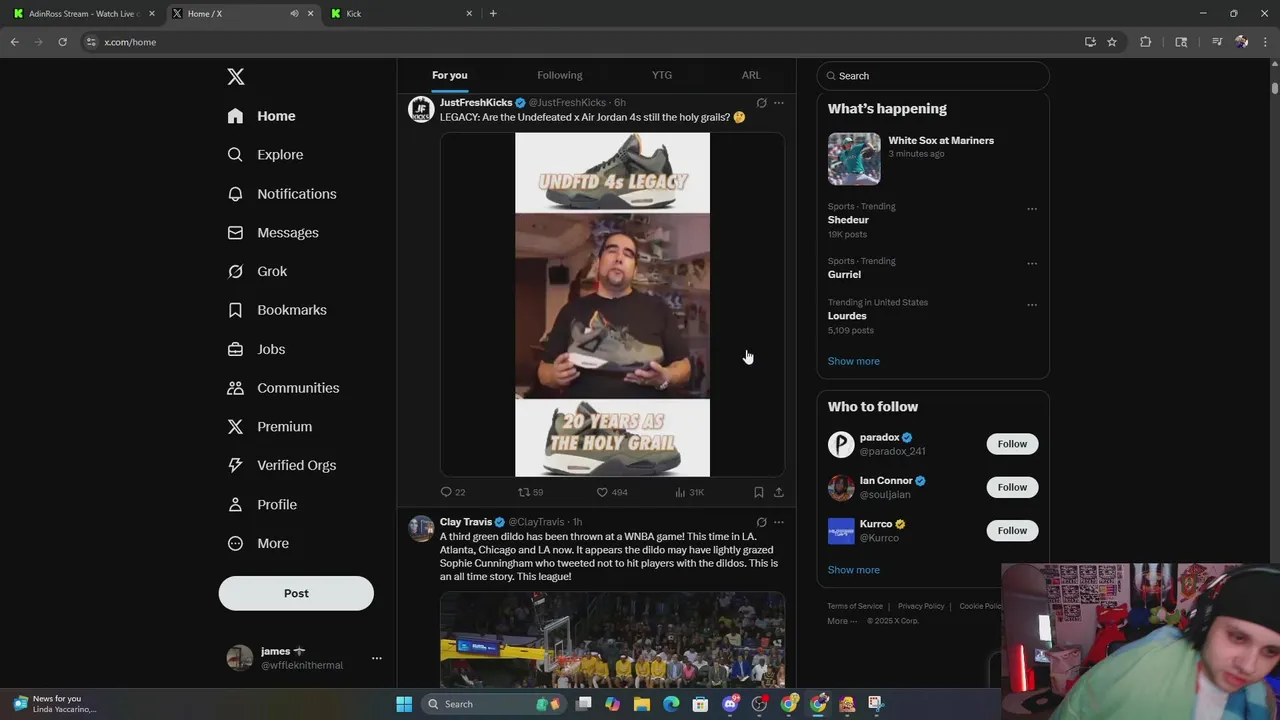Open the Gurriel trending topic

844,274
